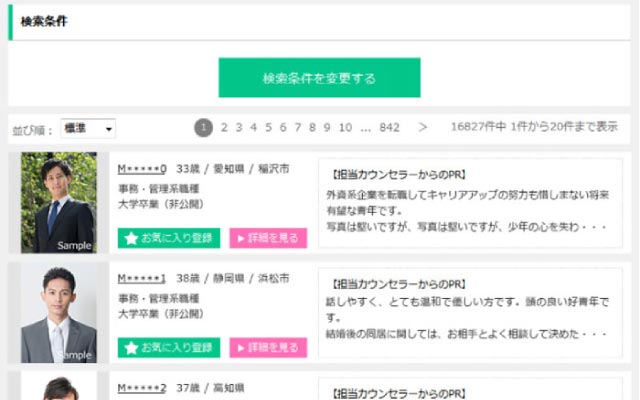Go to page 5 of results
640x400 pixels.
coord(268,127)
